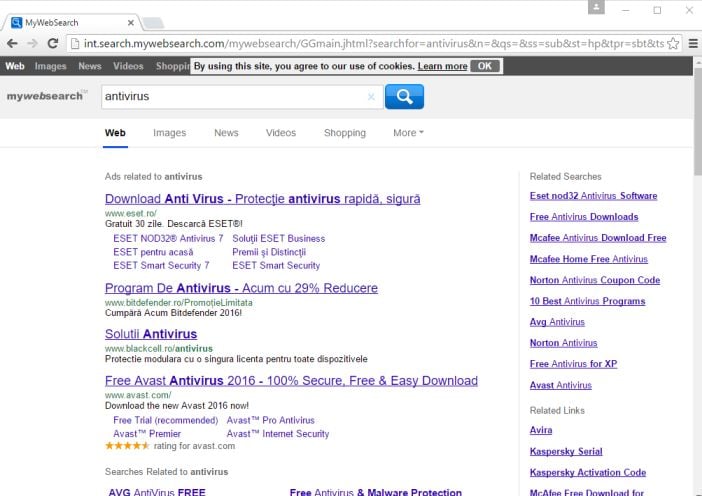The height and width of the screenshot is (496, 702).
Task: Click the MyWebSearch tab favicon
Action: (17, 22)
